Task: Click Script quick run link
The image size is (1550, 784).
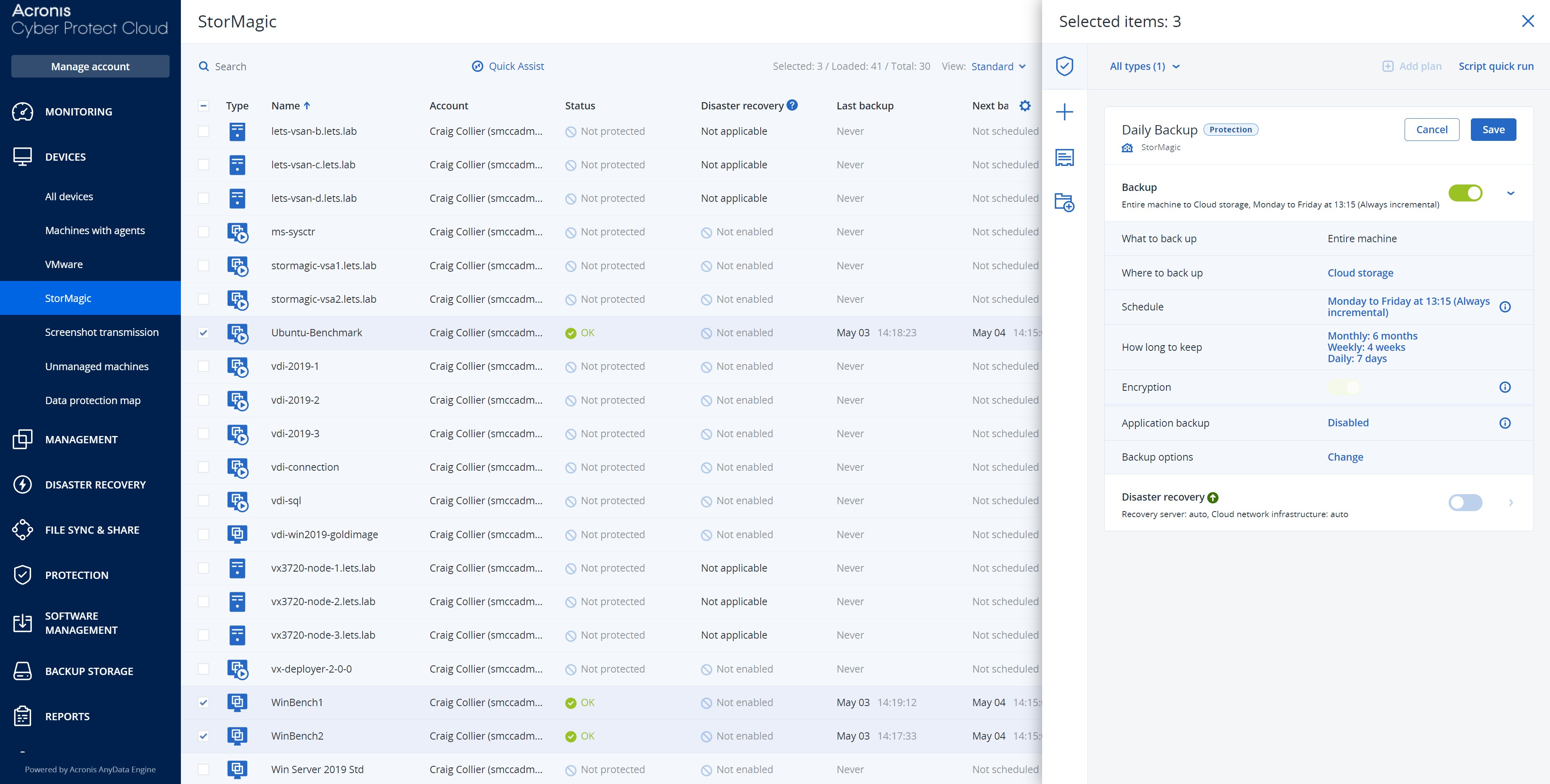Action: coord(1496,66)
